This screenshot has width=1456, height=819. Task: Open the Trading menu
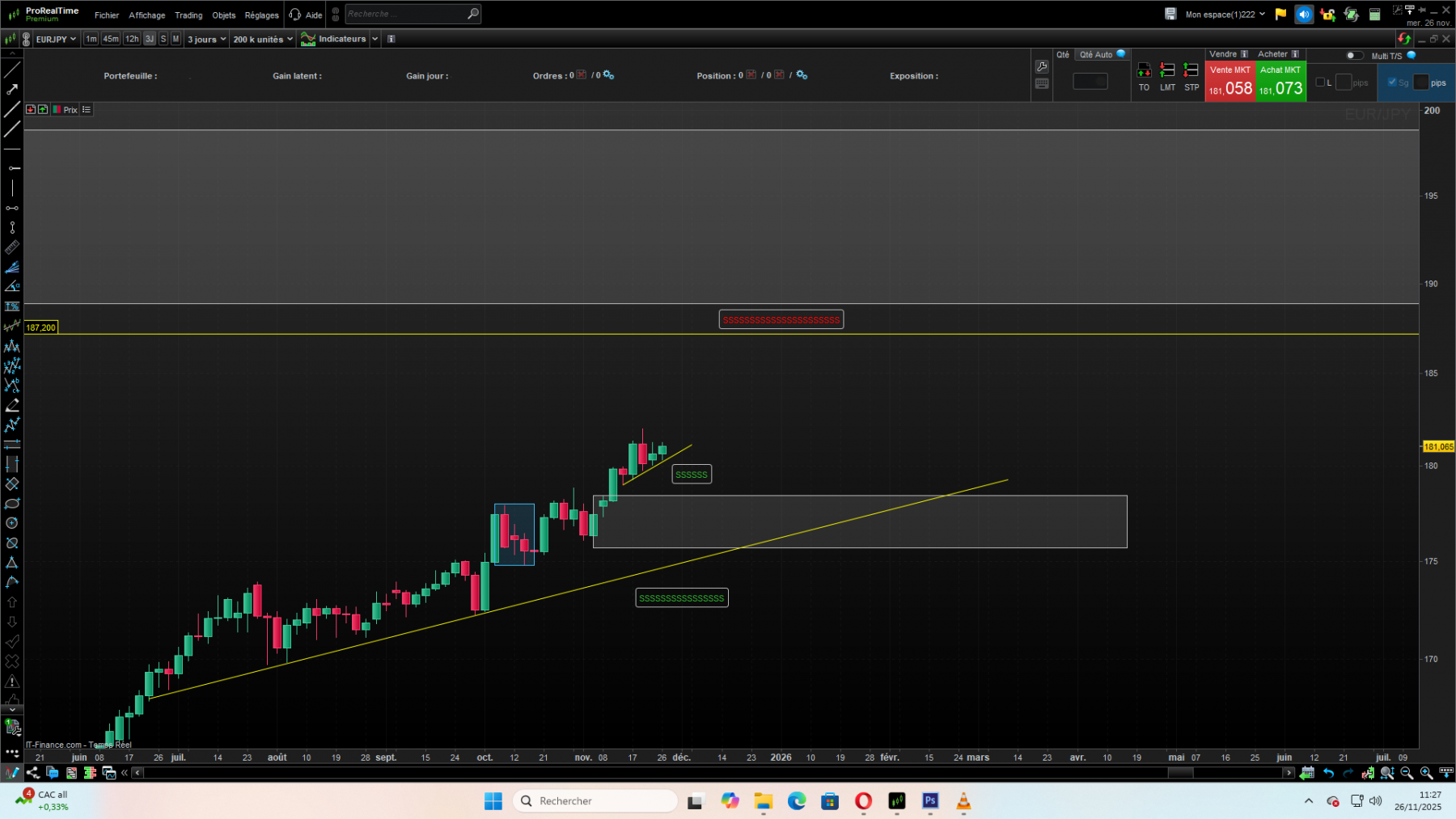[x=188, y=15]
